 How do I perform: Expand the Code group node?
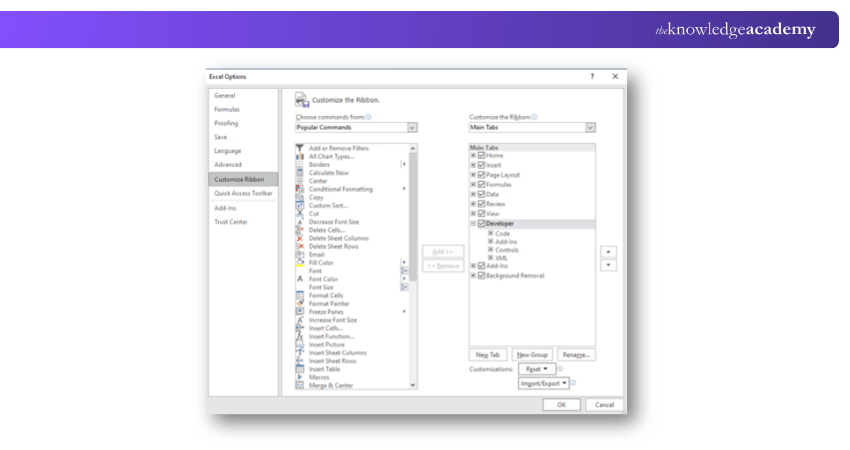tap(491, 233)
